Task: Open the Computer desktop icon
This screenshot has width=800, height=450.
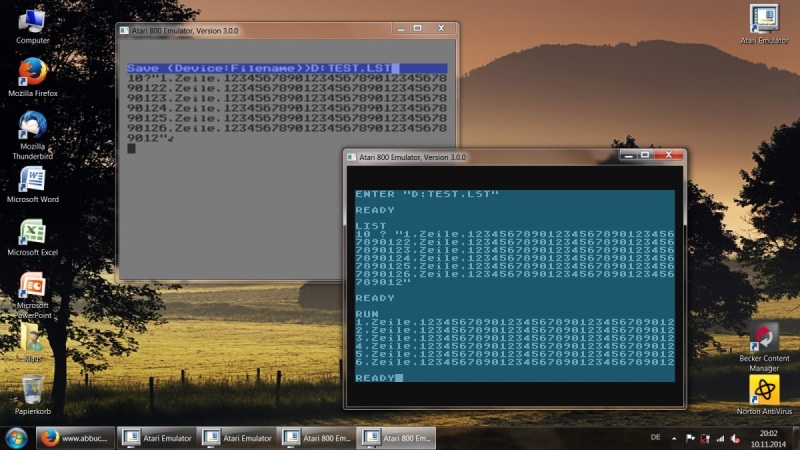Action: point(33,27)
